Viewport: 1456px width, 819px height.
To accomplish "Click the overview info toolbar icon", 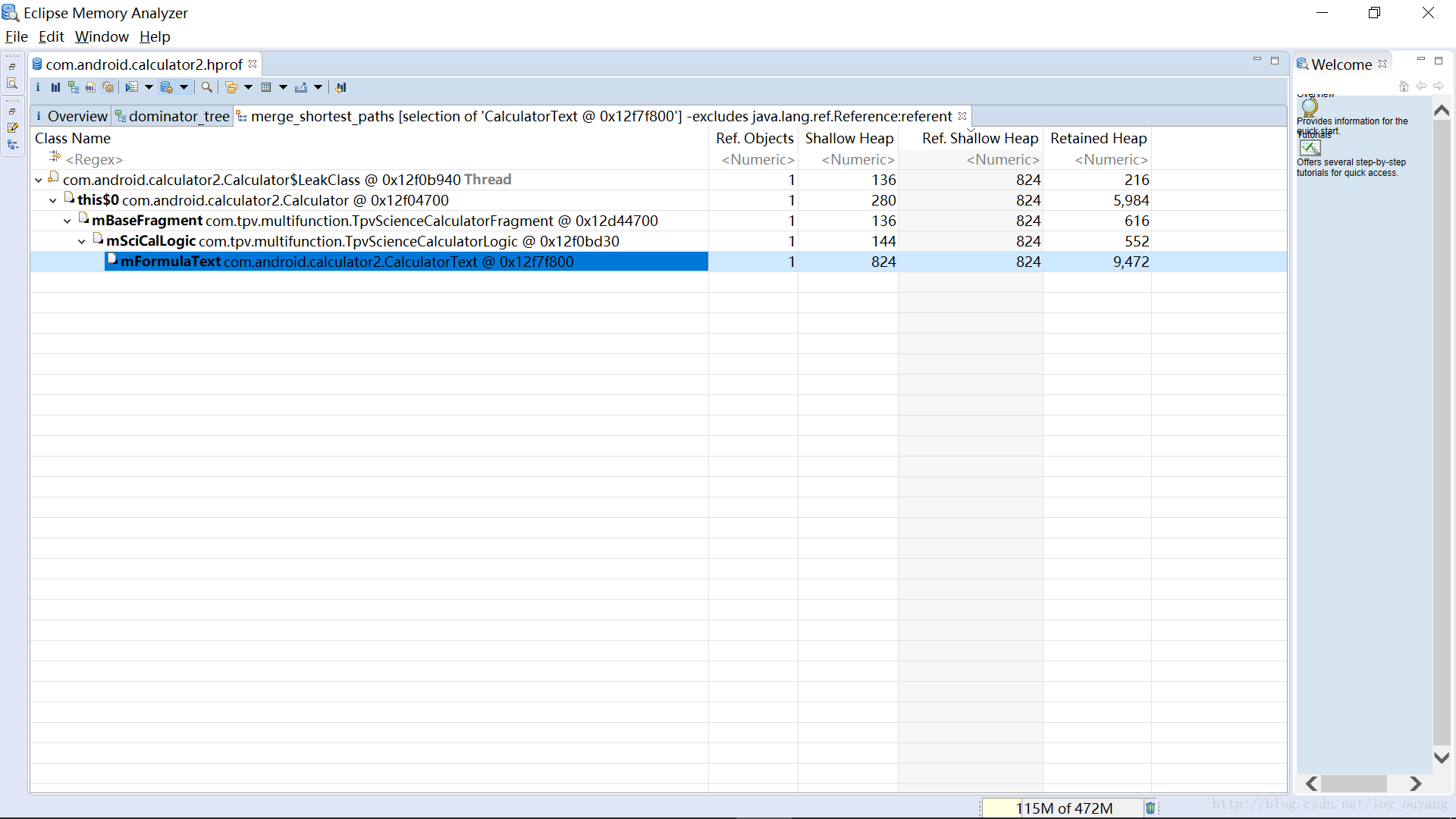I will point(38,87).
